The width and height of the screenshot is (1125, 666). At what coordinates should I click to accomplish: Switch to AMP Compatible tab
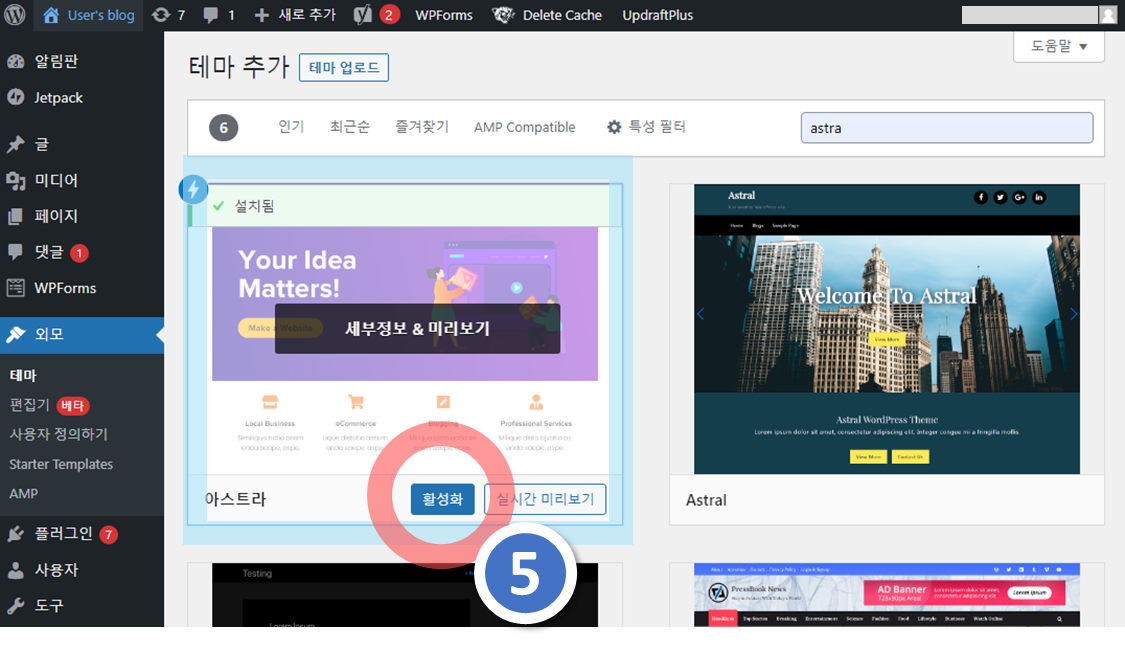[524, 127]
